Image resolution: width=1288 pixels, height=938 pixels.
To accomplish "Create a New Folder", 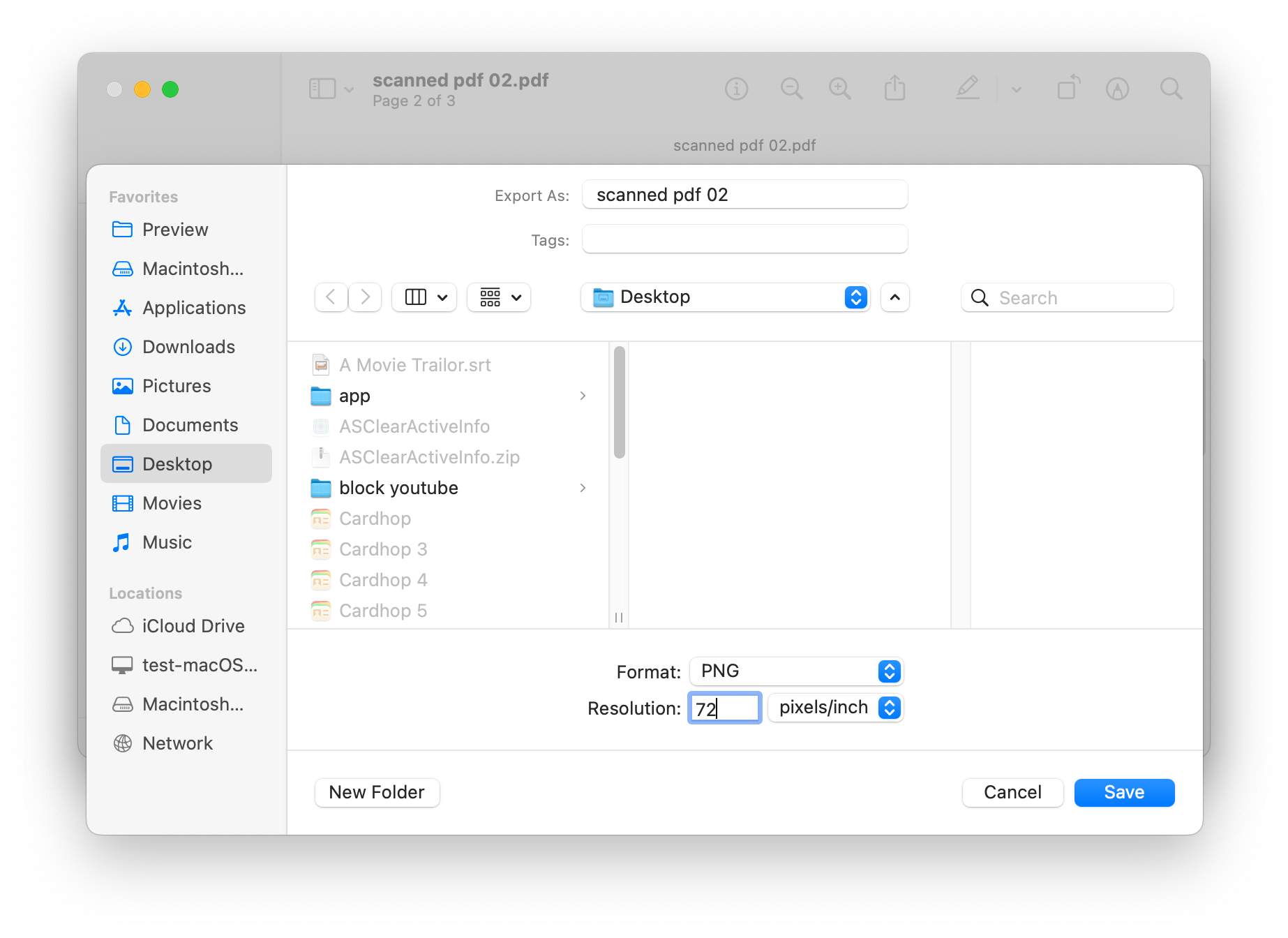I will pyautogui.click(x=377, y=792).
